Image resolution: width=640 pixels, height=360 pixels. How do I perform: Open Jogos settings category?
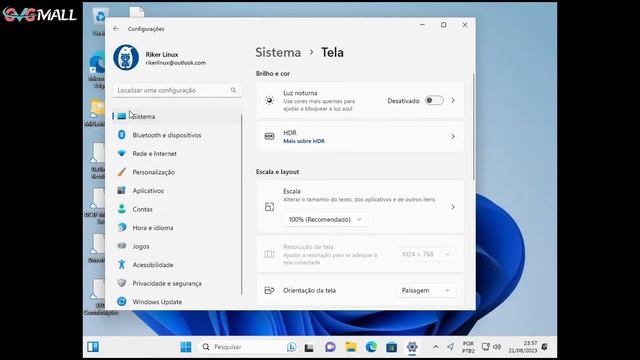177,246
